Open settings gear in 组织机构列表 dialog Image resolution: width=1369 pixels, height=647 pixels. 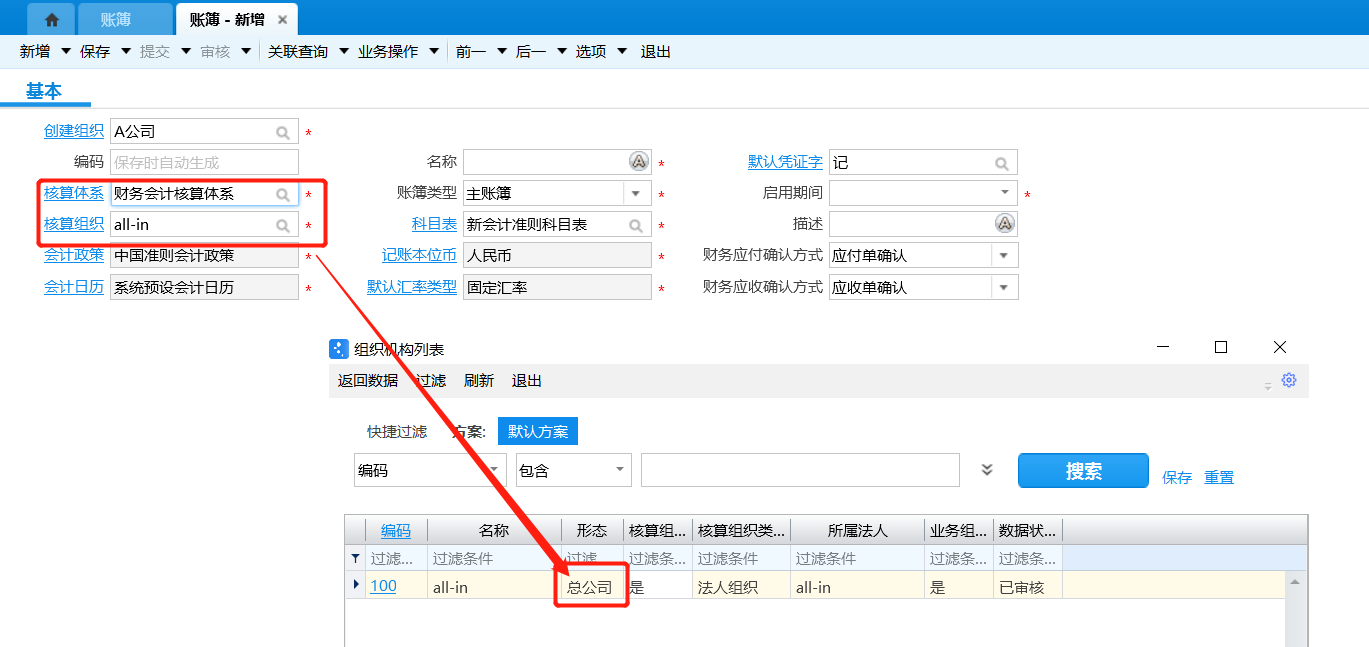tap(1289, 380)
